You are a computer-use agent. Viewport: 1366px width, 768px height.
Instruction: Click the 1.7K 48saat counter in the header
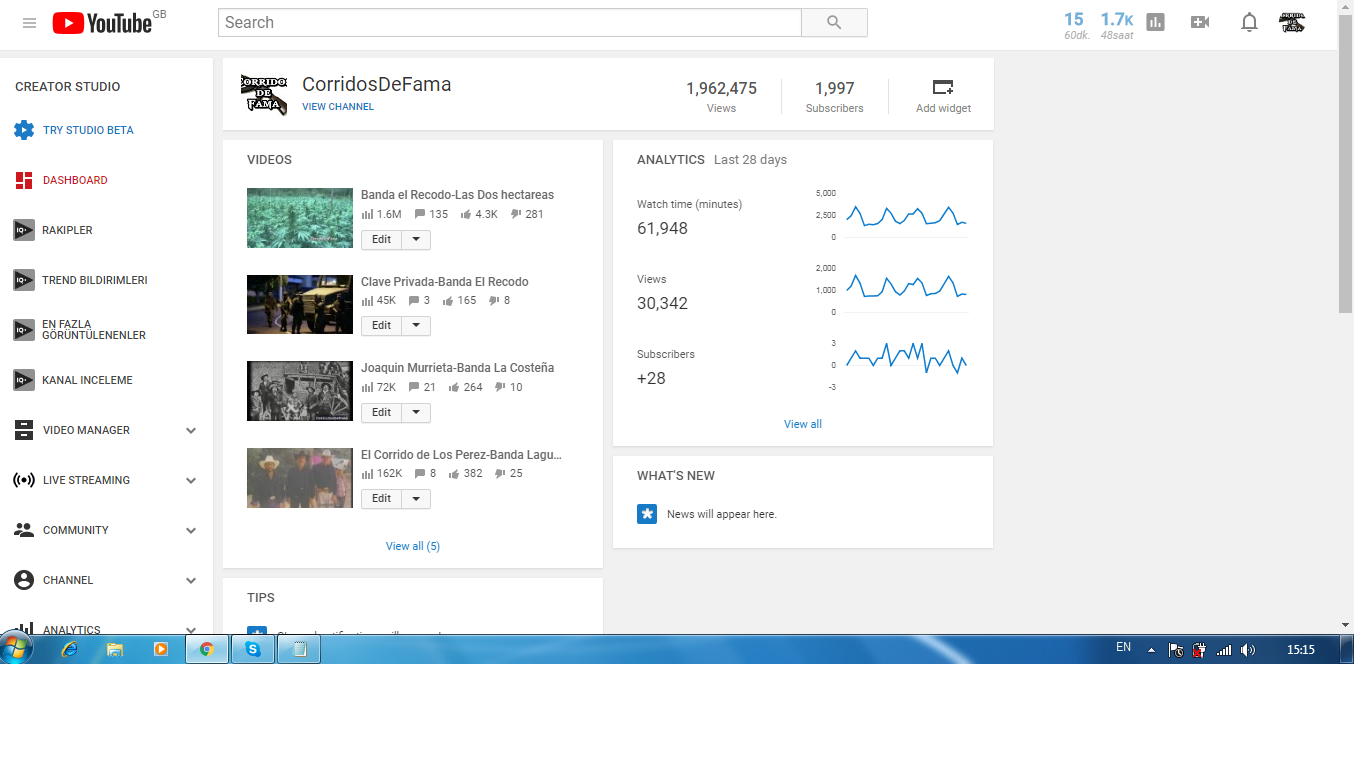click(x=1117, y=25)
